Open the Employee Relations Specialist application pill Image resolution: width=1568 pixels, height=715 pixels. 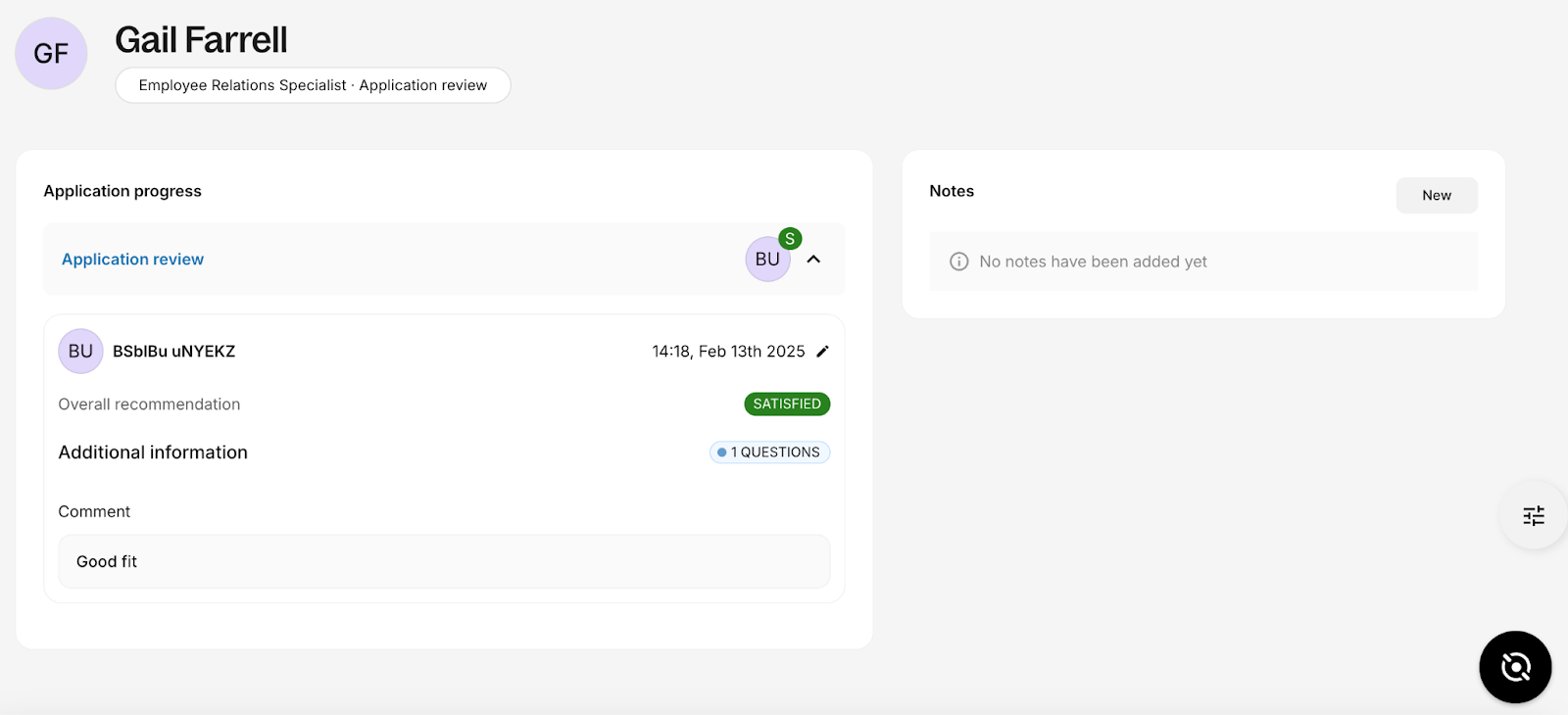tap(313, 85)
